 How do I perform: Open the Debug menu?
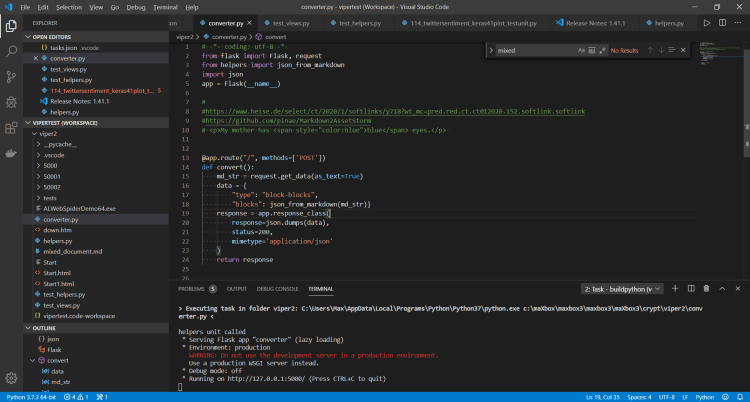point(136,7)
